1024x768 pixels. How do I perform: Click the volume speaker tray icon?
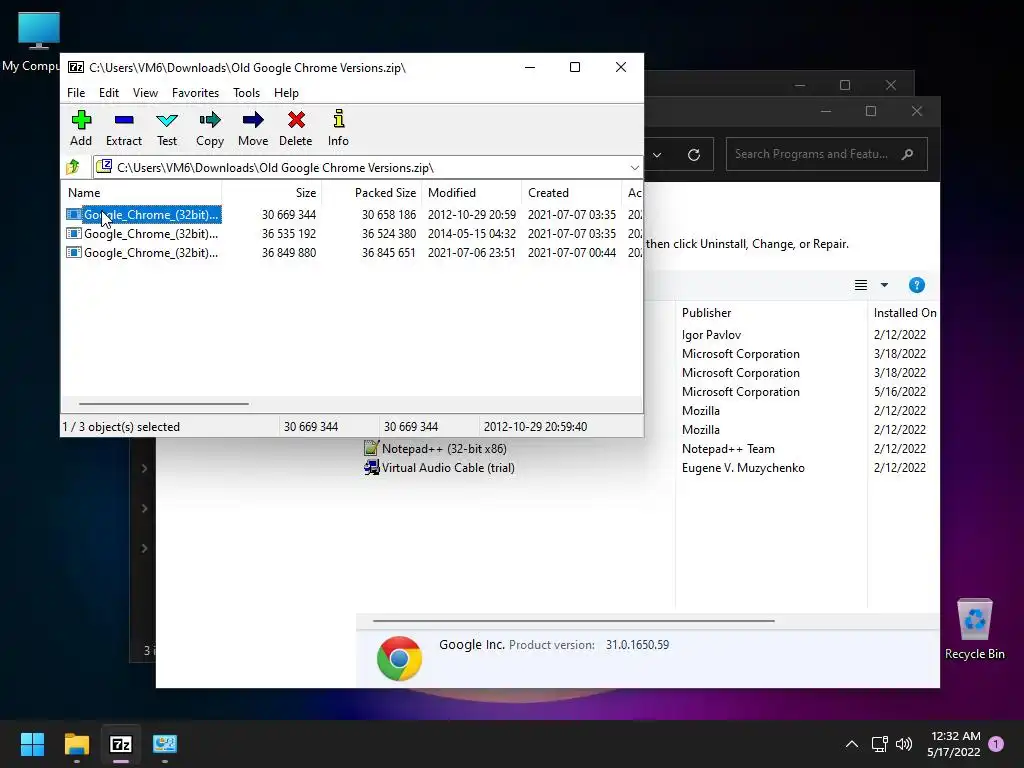(x=904, y=744)
